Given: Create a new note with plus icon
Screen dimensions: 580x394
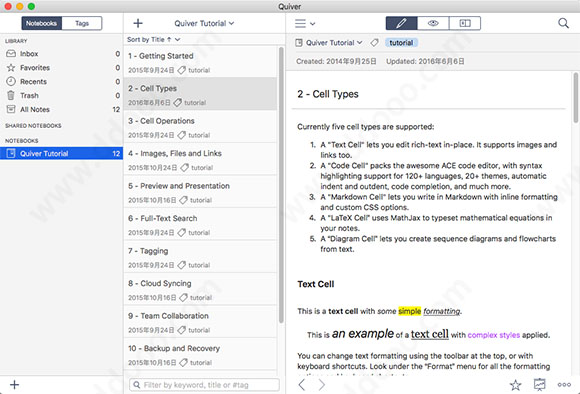Looking at the screenshot, I should 138,23.
